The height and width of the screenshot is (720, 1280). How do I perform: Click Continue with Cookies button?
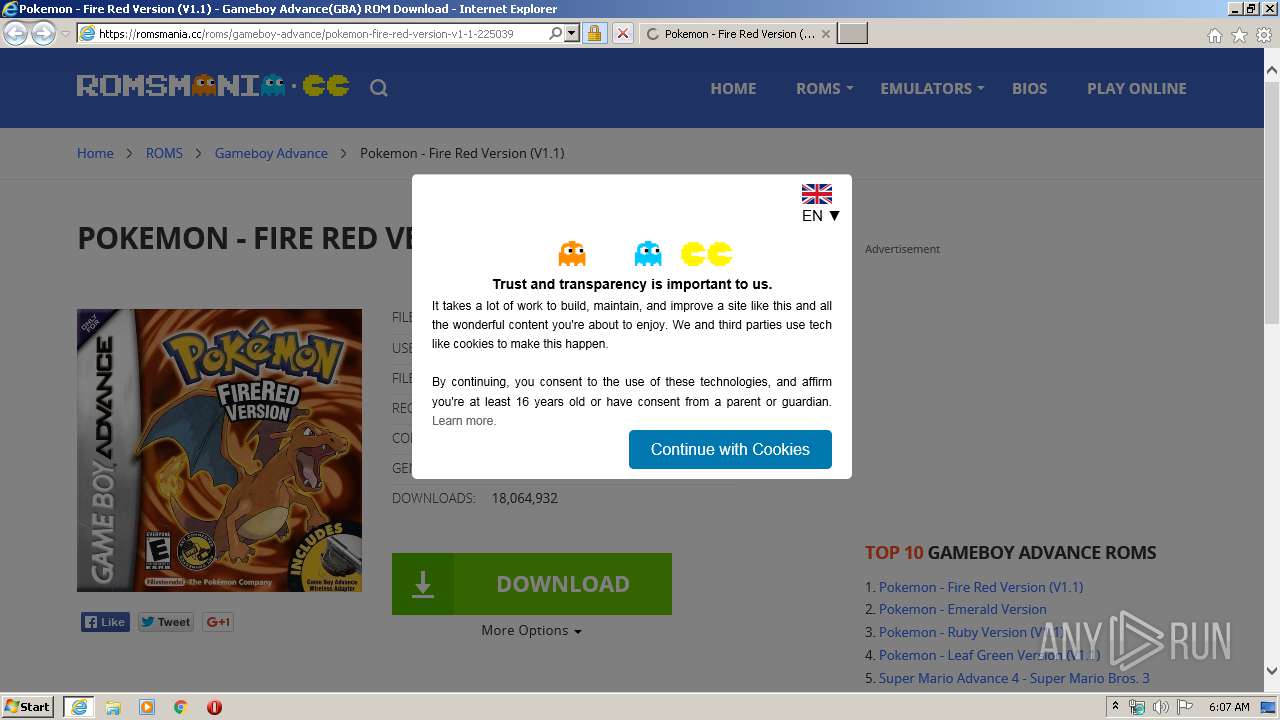pos(730,449)
